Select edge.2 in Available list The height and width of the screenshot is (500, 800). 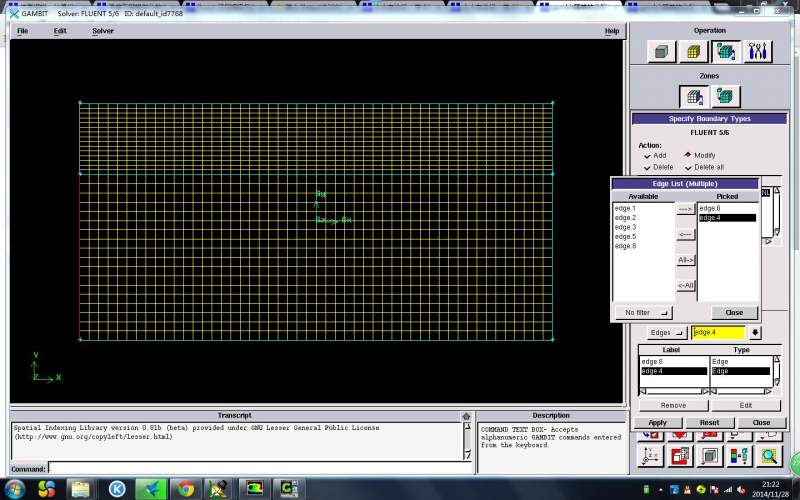tap(625, 218)
